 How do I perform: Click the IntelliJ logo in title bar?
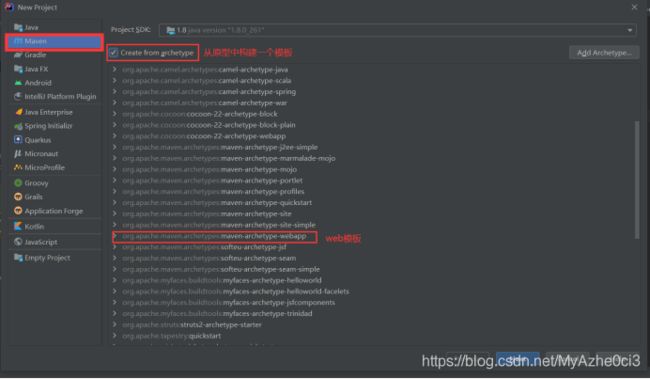pos(9,7)
